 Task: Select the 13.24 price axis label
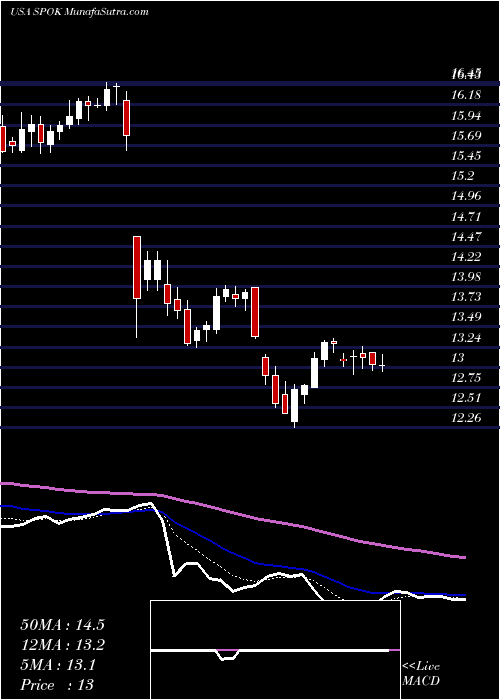click(466, 337)
